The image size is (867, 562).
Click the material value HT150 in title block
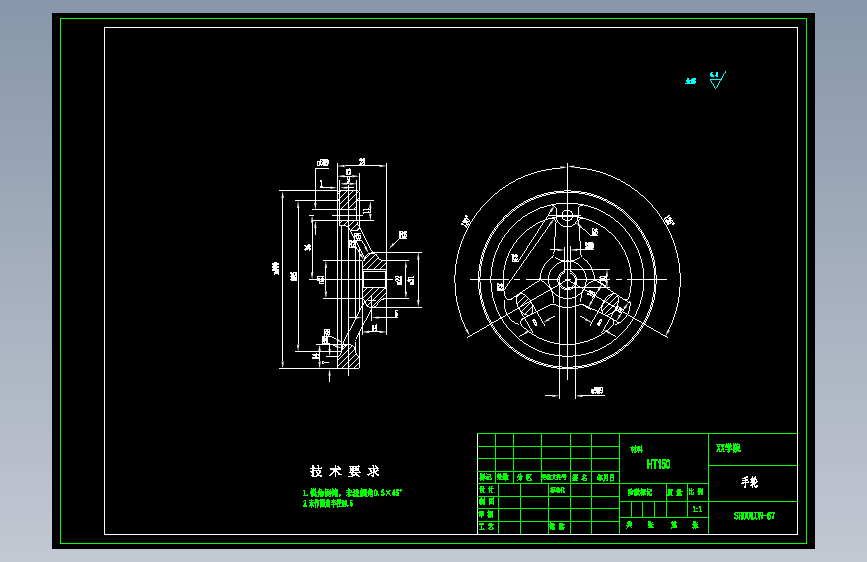pos(658,464)
